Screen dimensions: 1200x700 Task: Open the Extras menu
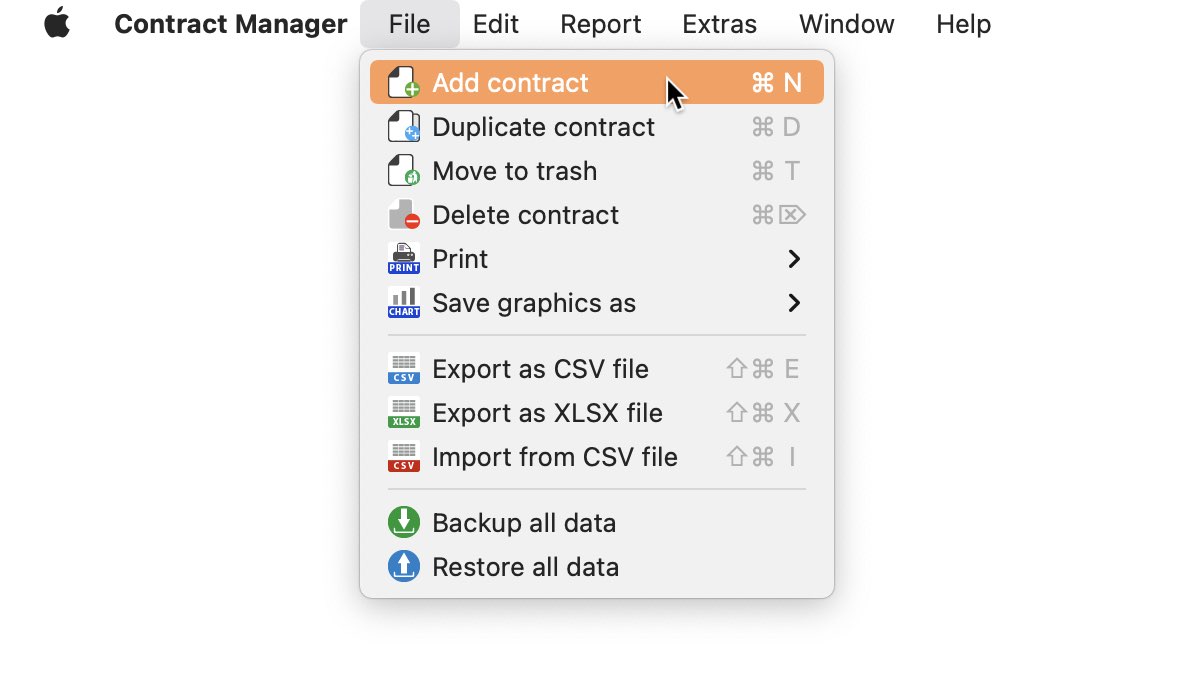coord(720,24)
